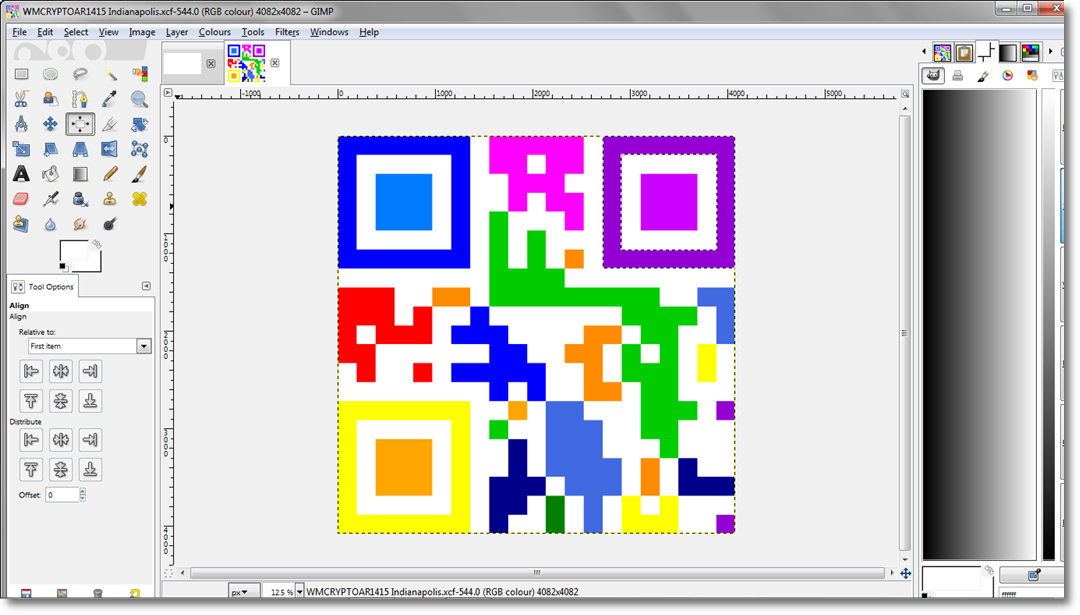Select the Paths tool
1080x615 pixels.
point(80,99)
